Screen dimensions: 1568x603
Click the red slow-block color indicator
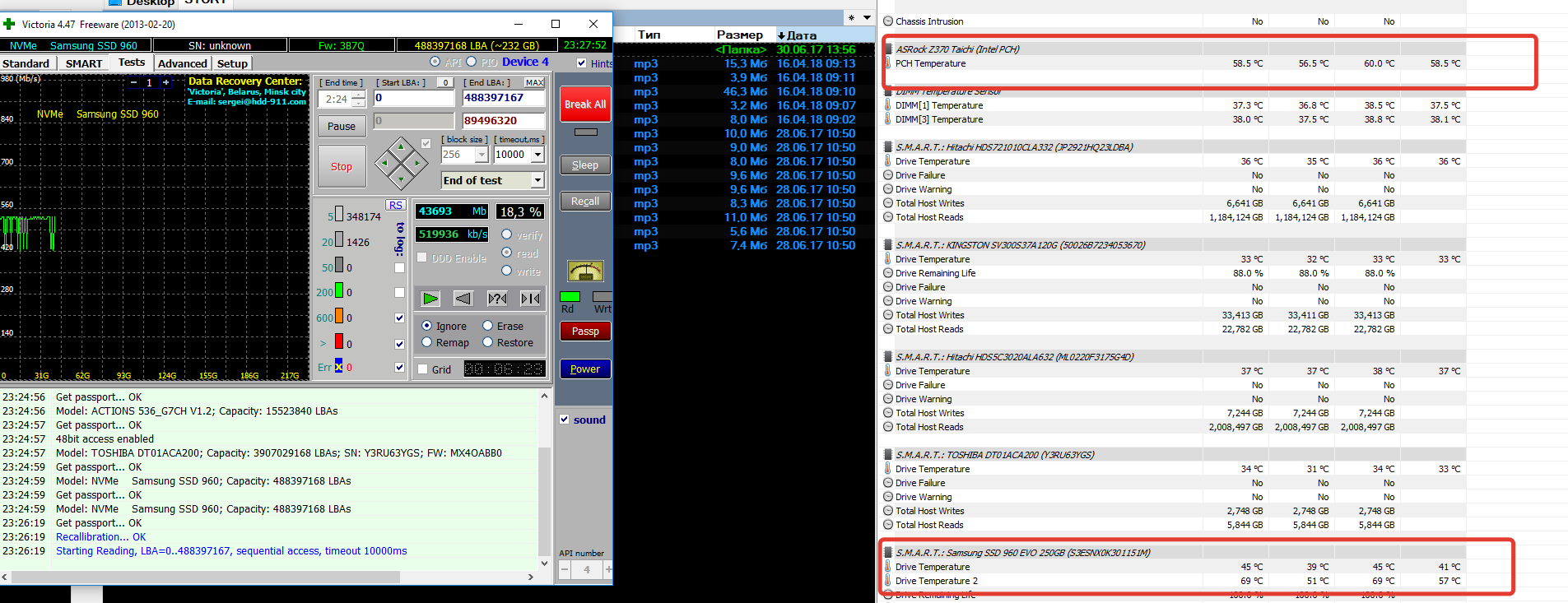(339, 341)
